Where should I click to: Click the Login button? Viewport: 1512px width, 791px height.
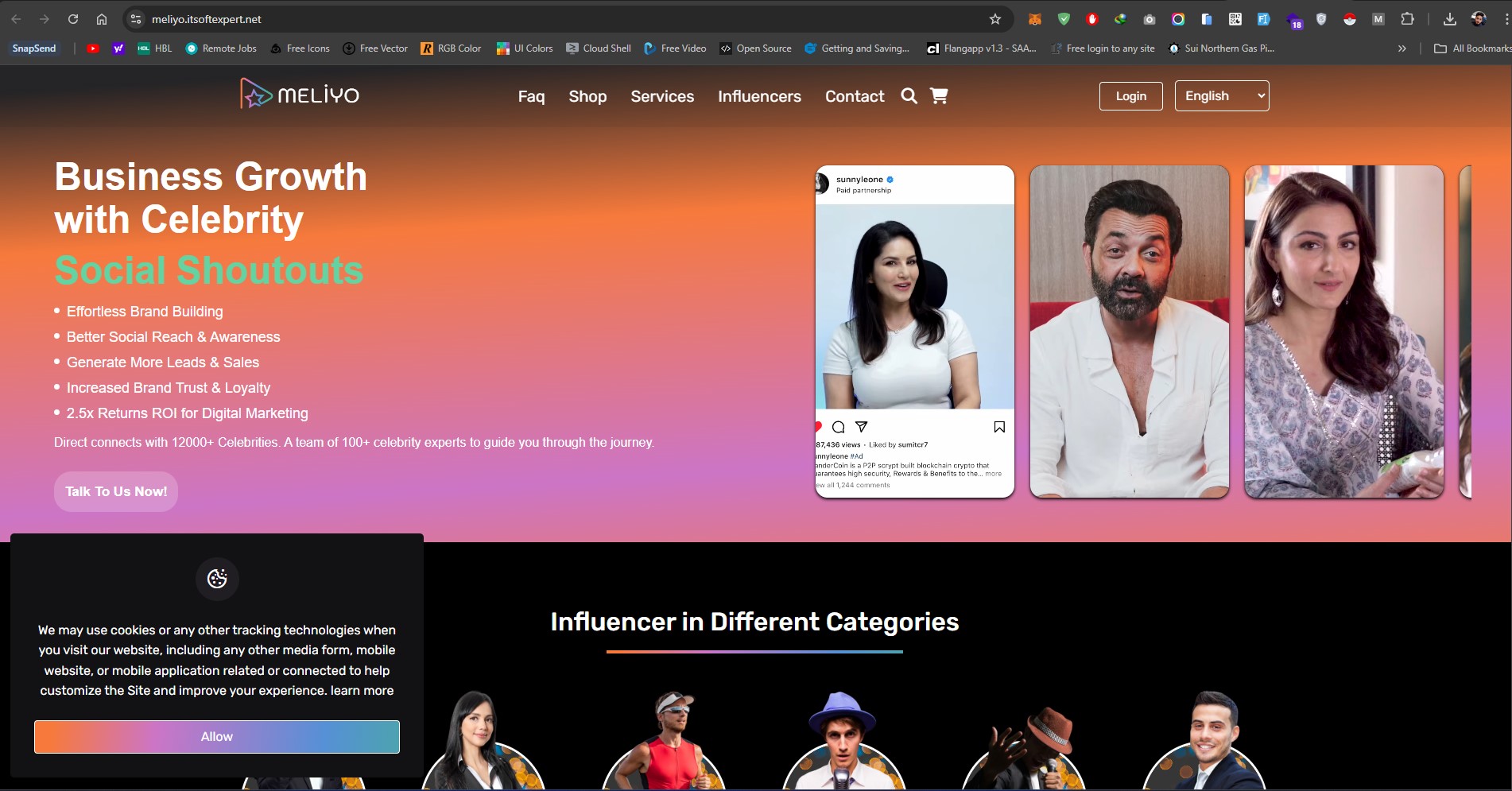coord(1130,96)
